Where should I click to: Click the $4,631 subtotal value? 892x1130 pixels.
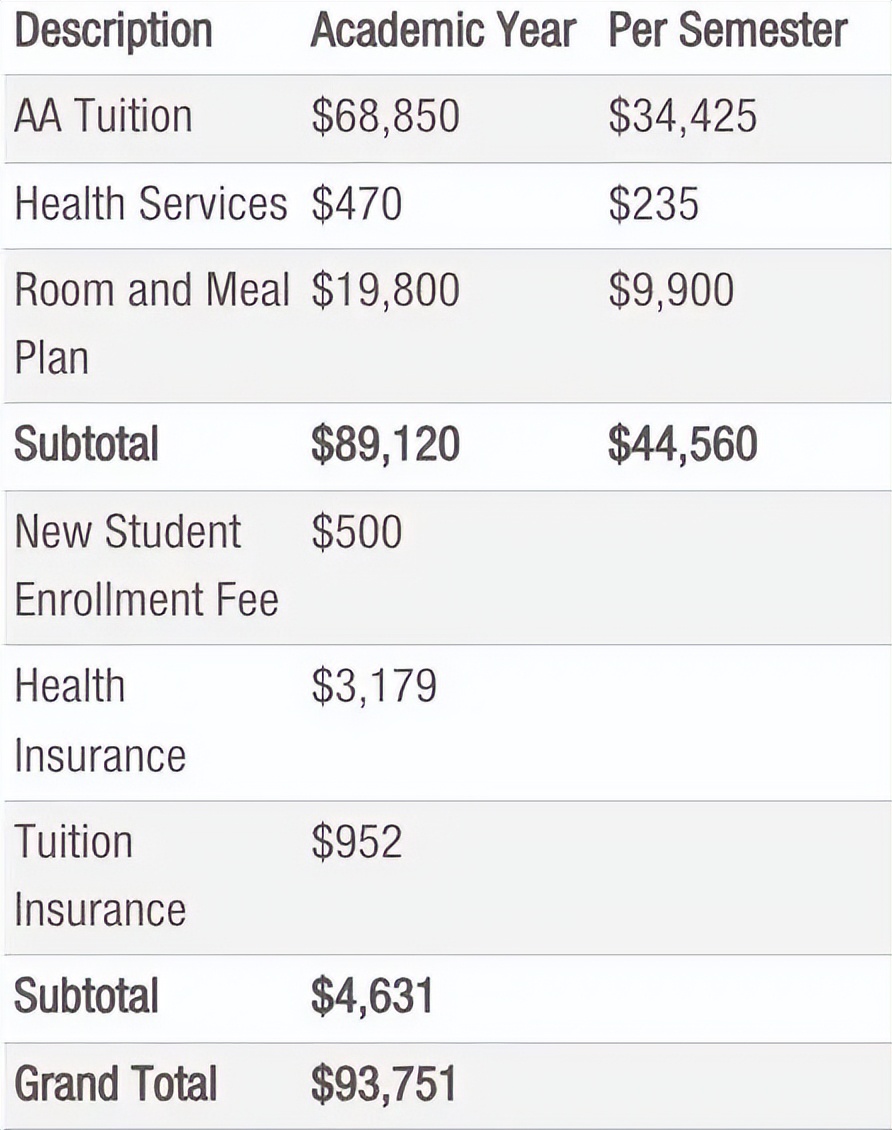[372, 997]
